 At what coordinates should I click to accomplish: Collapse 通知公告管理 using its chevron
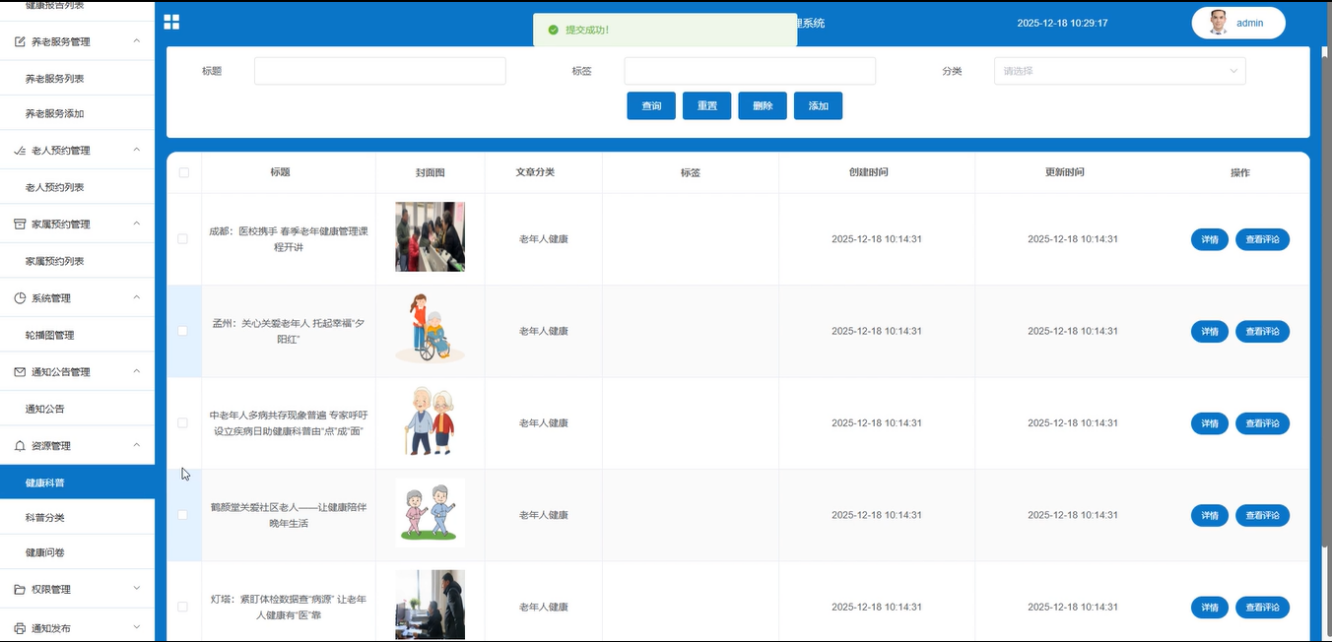click(137, 372)
